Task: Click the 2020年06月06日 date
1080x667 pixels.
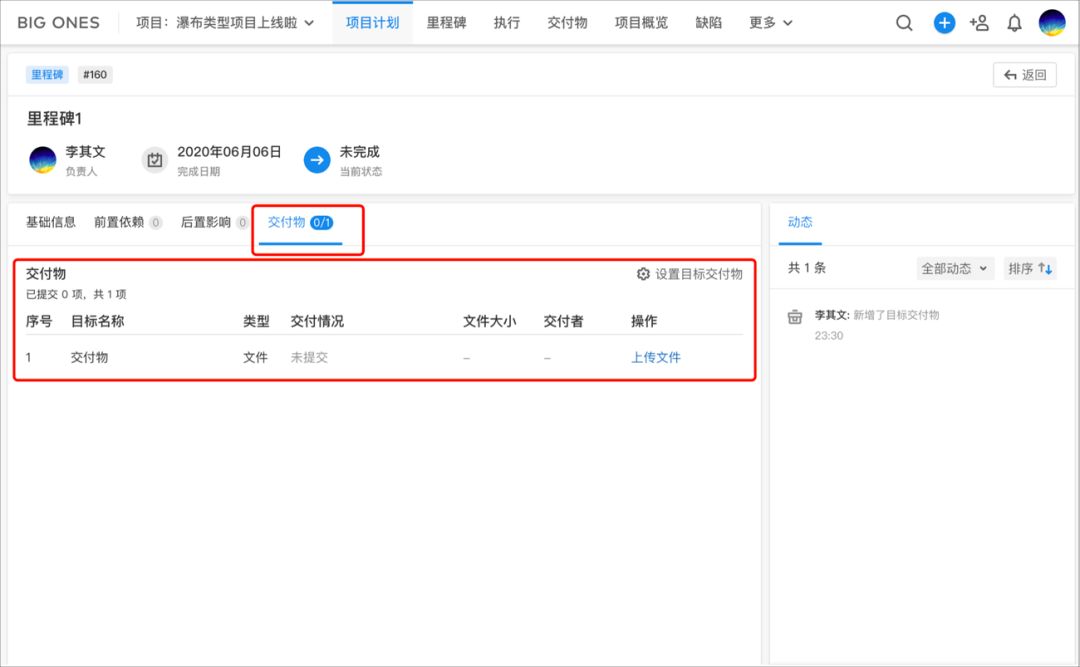Action: 229,152
